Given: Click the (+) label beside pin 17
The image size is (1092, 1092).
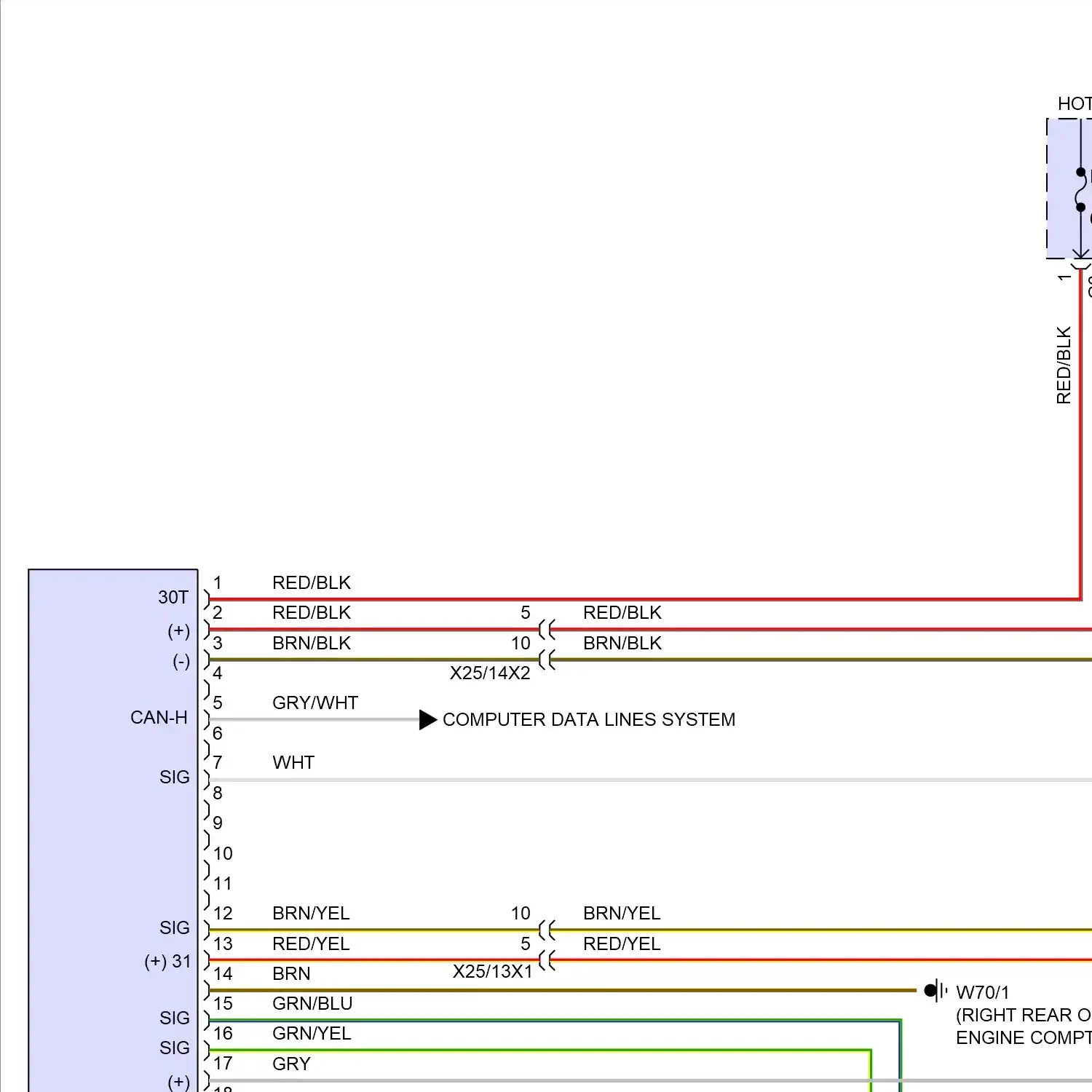Looking at the screenshot, I should point(179,1082).
